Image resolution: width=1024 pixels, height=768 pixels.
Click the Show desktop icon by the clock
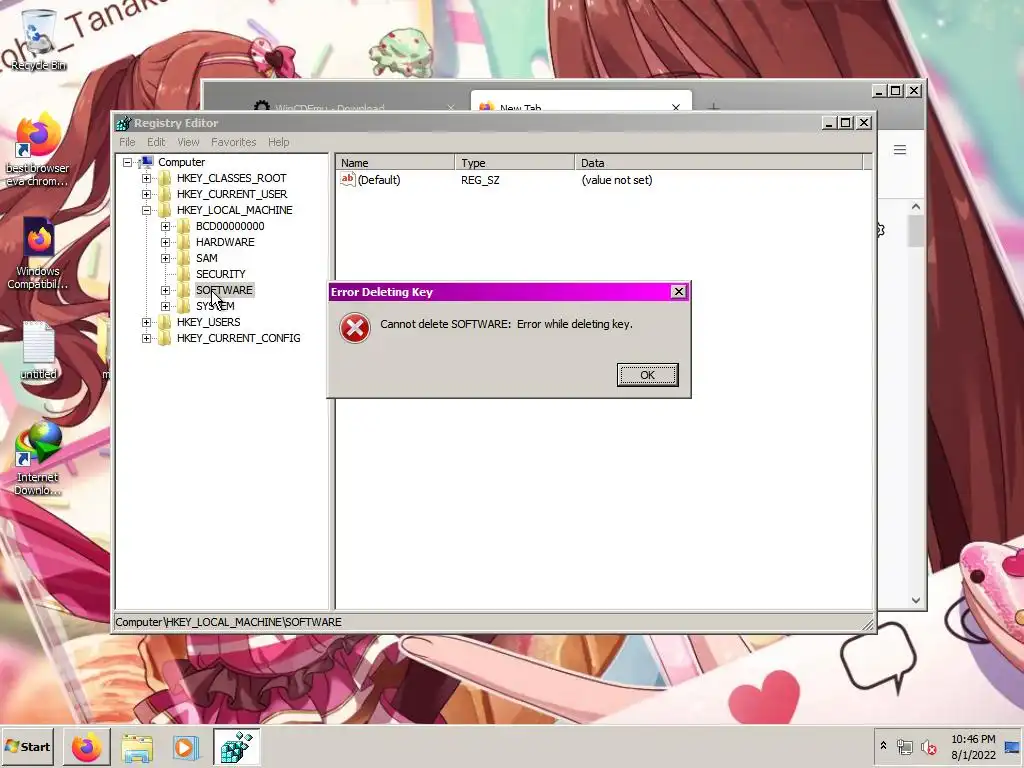(x=1013, y=747)
